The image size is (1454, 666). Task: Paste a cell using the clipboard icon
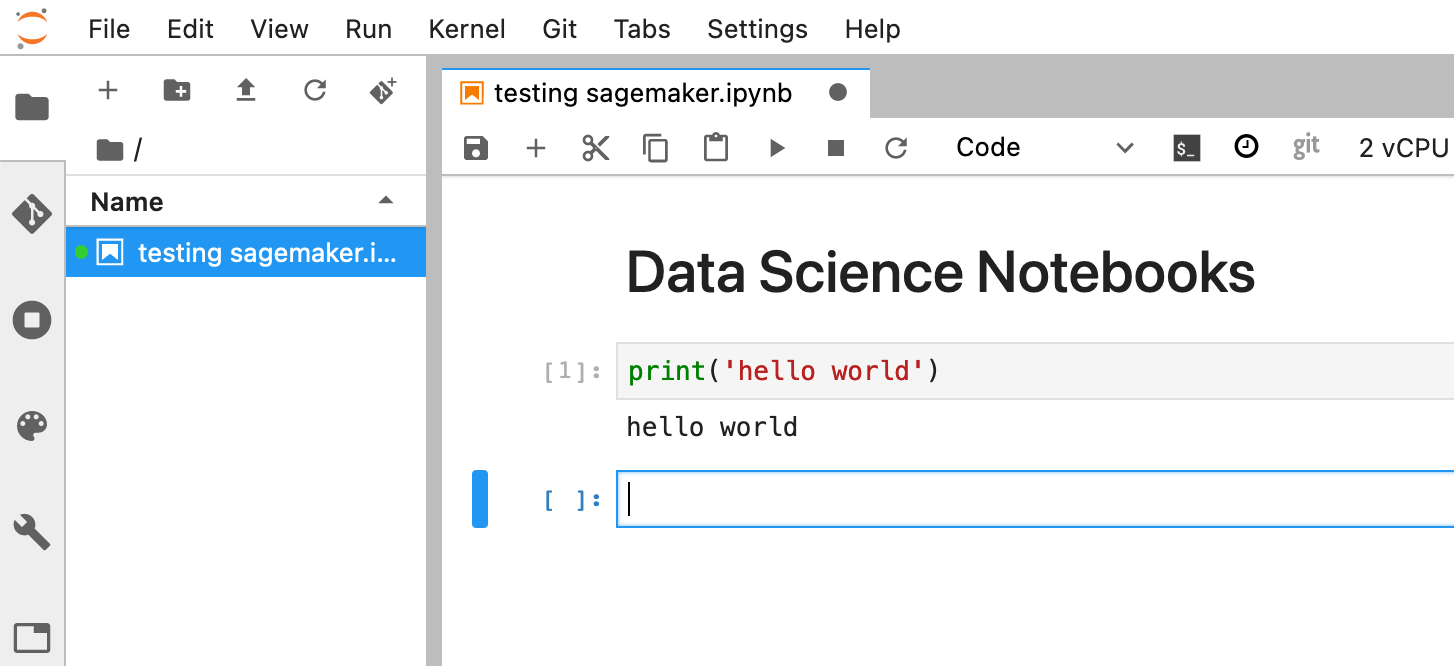[x=716, y=147]
